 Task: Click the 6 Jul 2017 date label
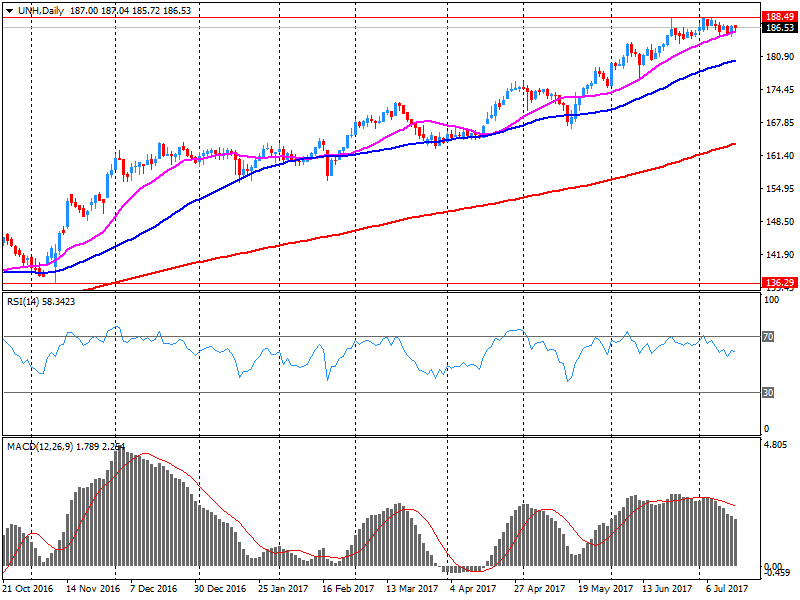pyautogui.click(x=727, y=589)
